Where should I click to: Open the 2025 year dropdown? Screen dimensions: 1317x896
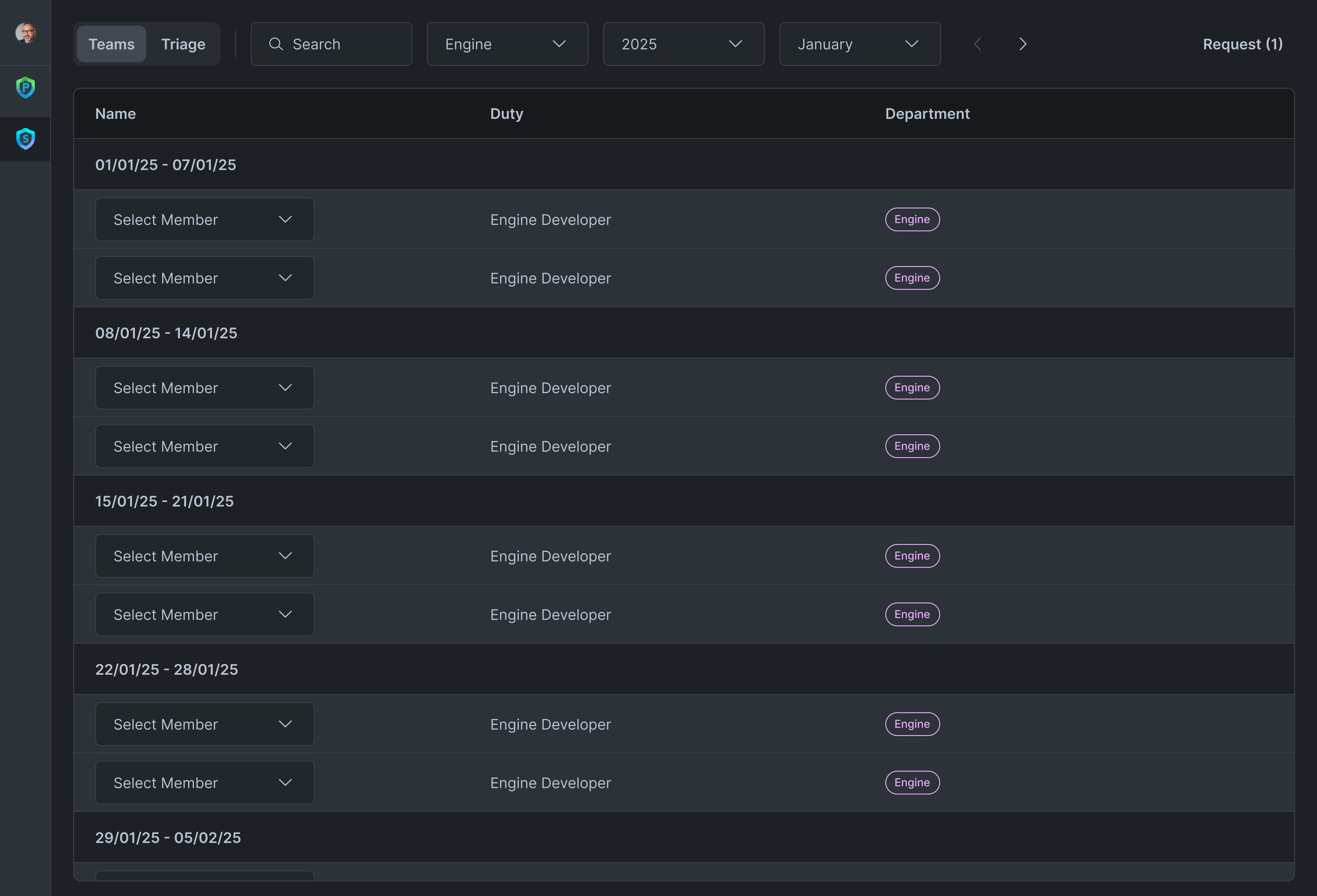[x=684, y=44]
